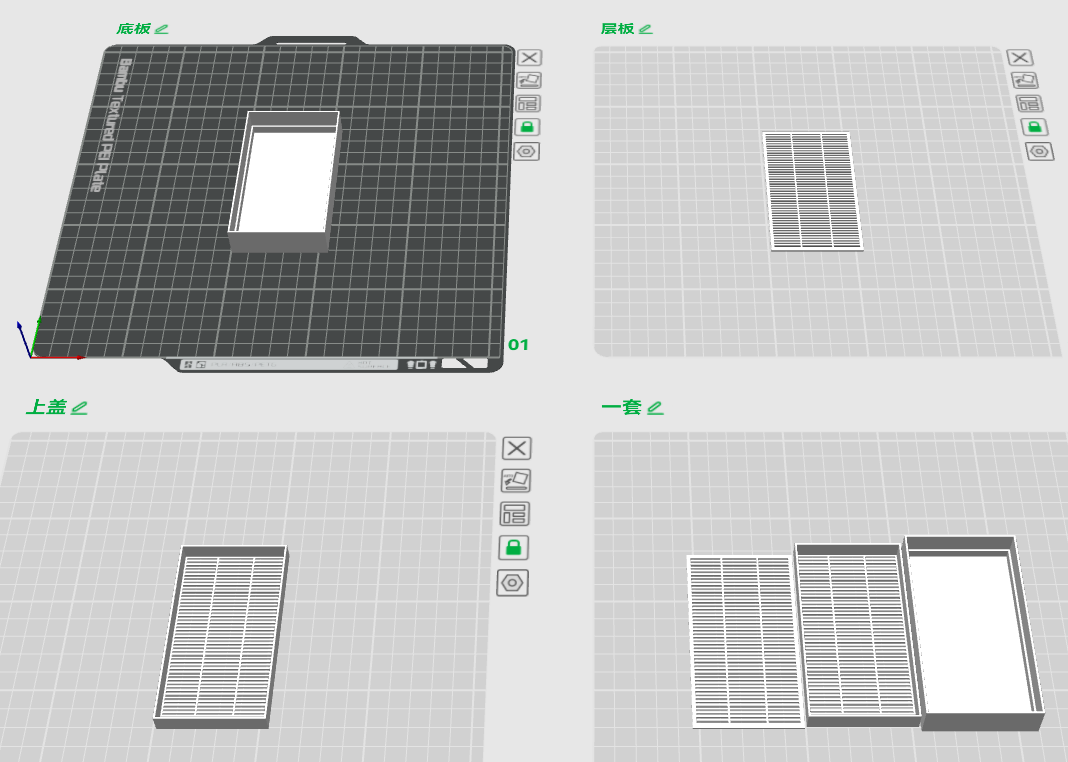This screenshot has height=762, width=1068.
Task: Open plate settings for the 上盖 plate
Action: click(512, 583)
